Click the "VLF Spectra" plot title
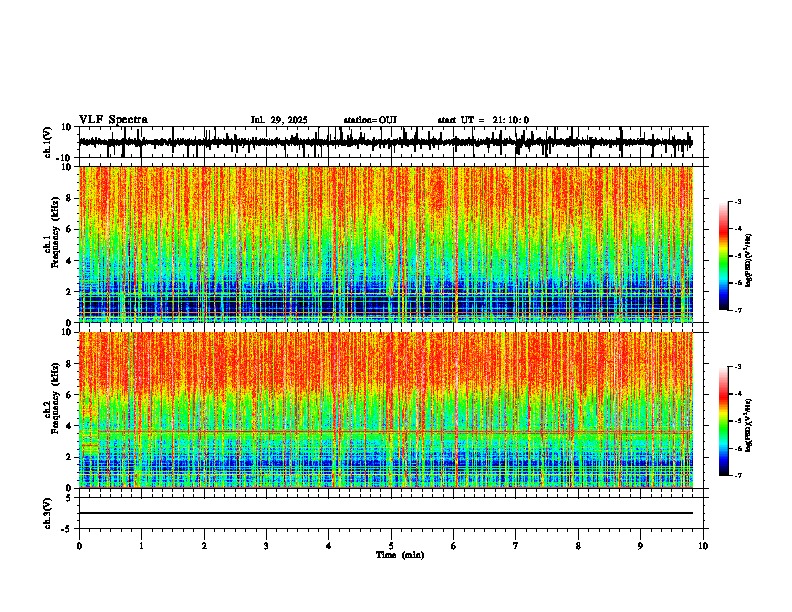The width and height of the screenshot is (792, 612). (x=113, y=120)
